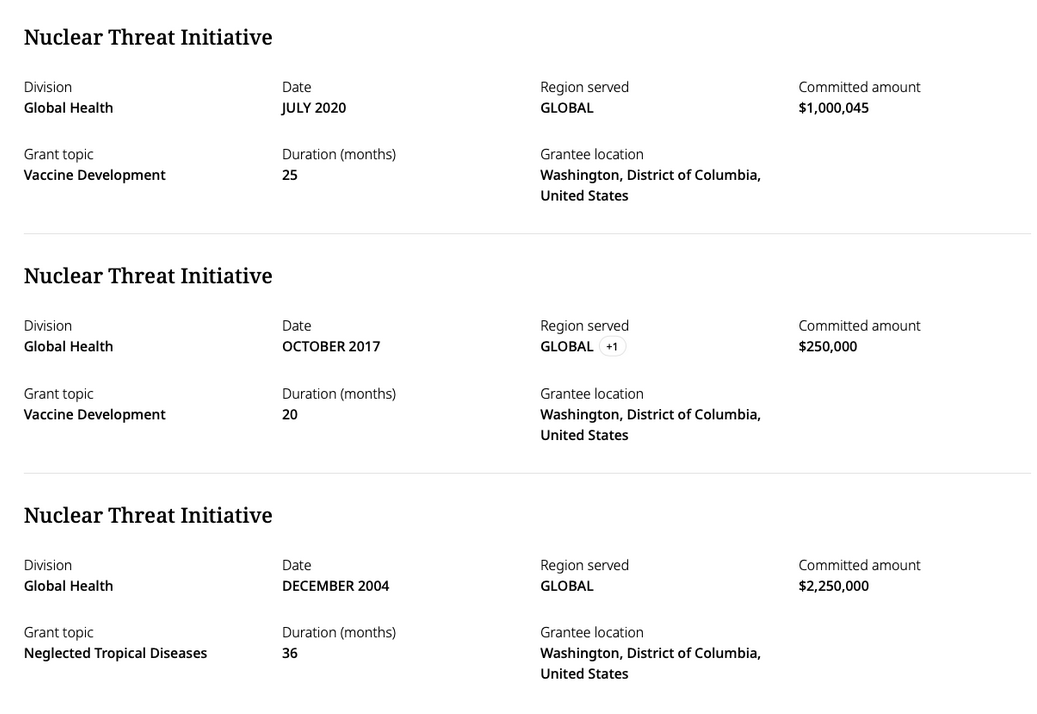1037x714 pixels.
Task: Click the duration value 36
Action: pos(290,653)
